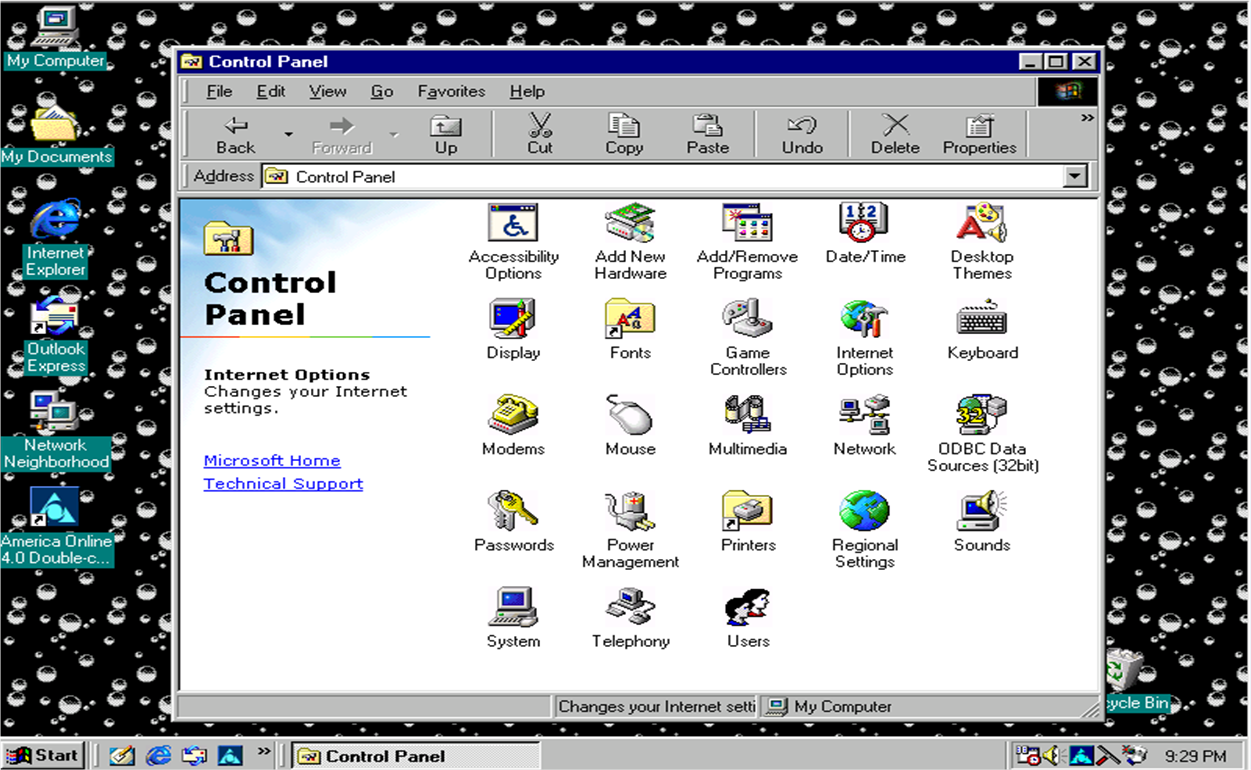The image size is (1251, 770).
Task: Open the Keyboard applet icon
Action: pyautogui.click(x=981, y=319)
